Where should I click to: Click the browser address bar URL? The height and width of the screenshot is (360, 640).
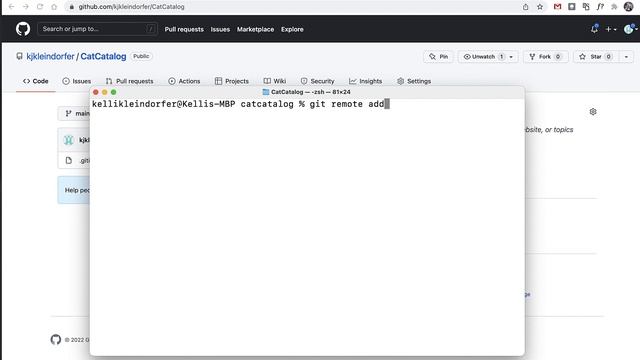(x=131, y=7)
